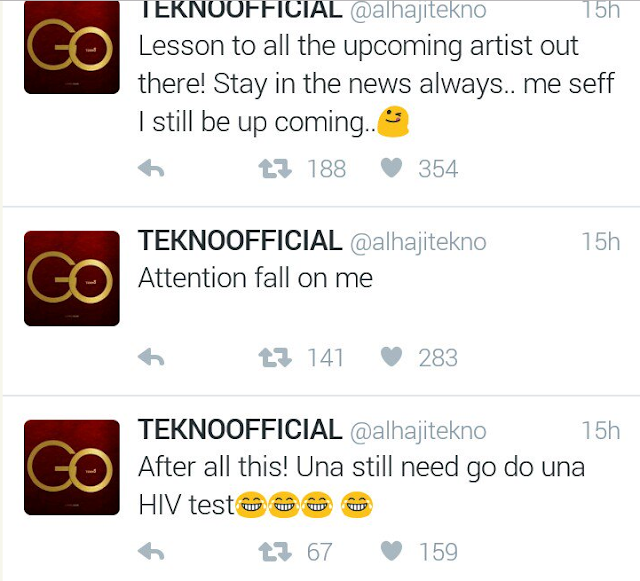The height and width of the screenshot is (581, 640).
Task: Like the tweet with 354 likes
Action: click(x=392, y=169)
